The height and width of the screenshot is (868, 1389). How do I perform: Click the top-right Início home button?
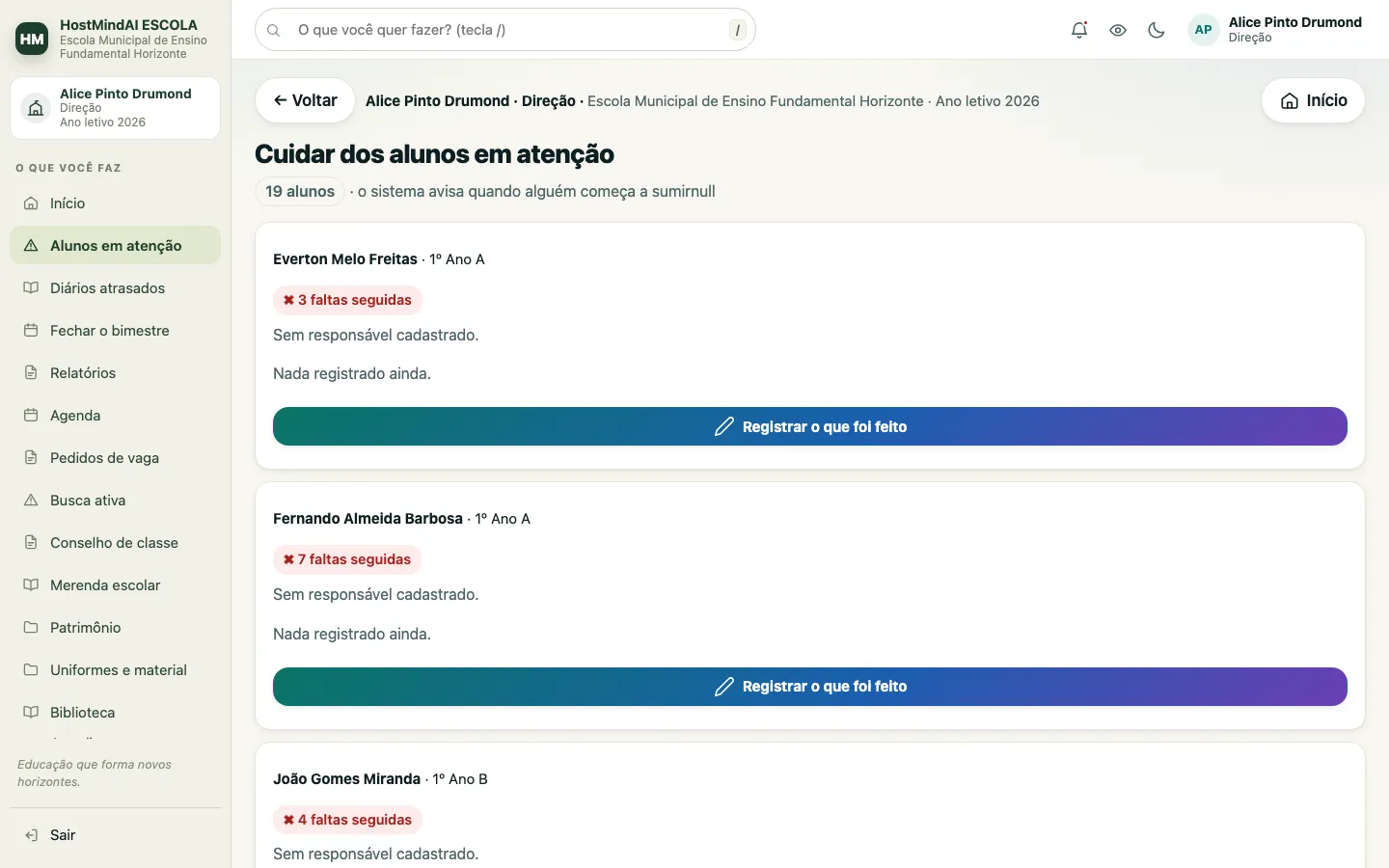coord(1313,100)
